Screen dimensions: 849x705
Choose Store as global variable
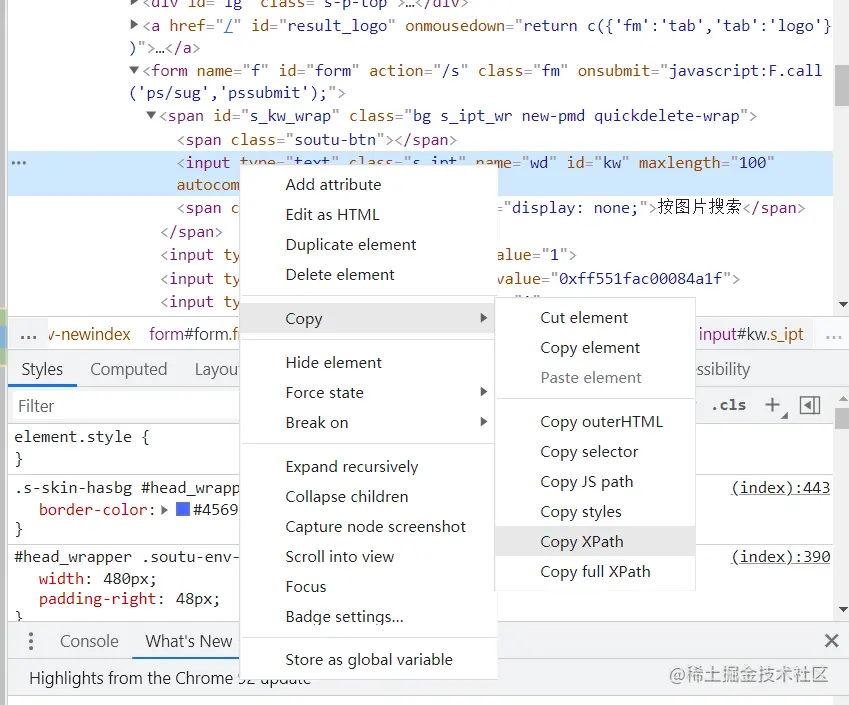coord(368,660)
